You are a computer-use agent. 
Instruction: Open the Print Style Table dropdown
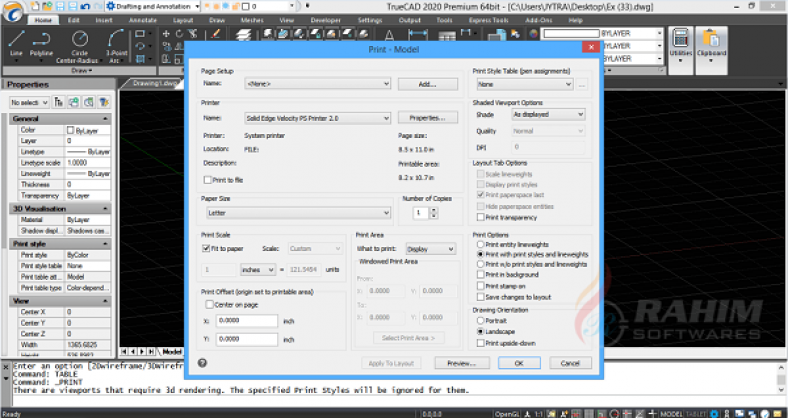pyautogui.click(x=525, y=84)
